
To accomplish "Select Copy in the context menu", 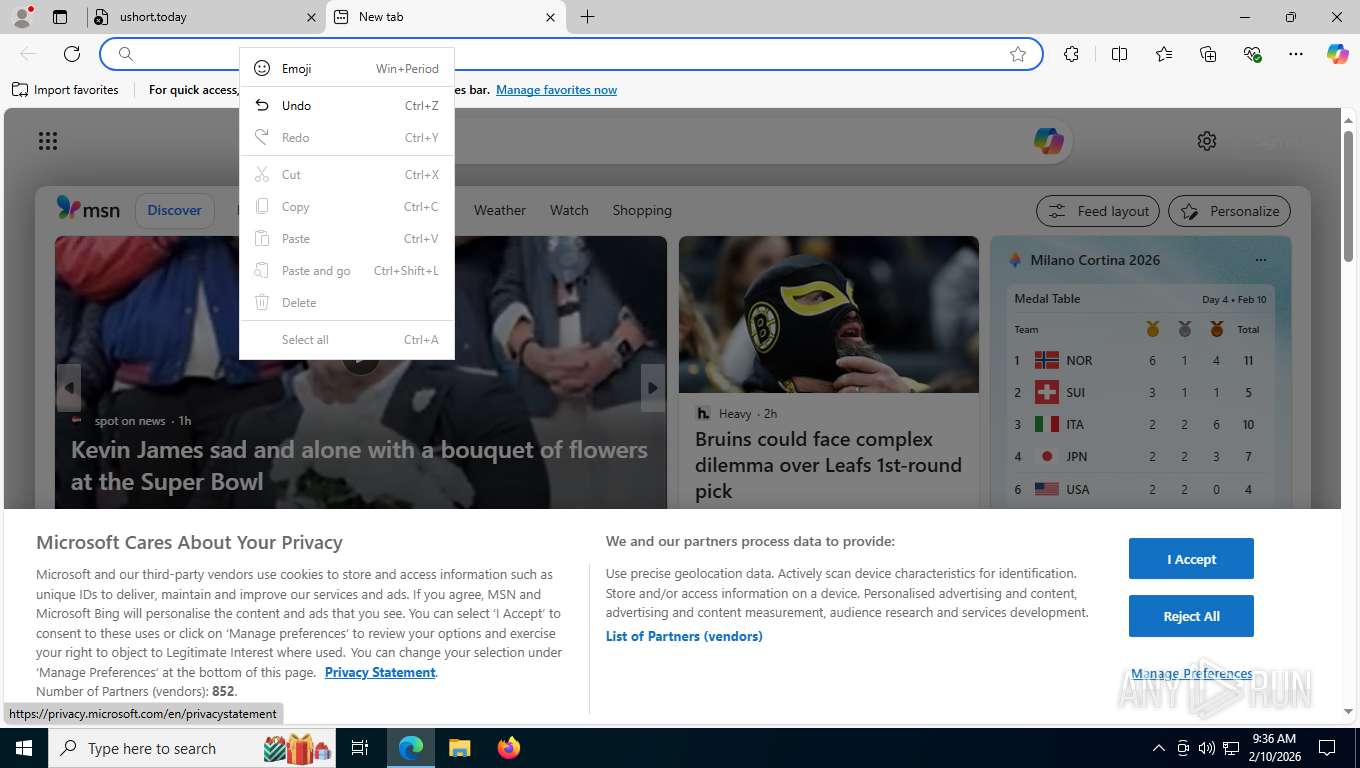I will pos(347,206).
